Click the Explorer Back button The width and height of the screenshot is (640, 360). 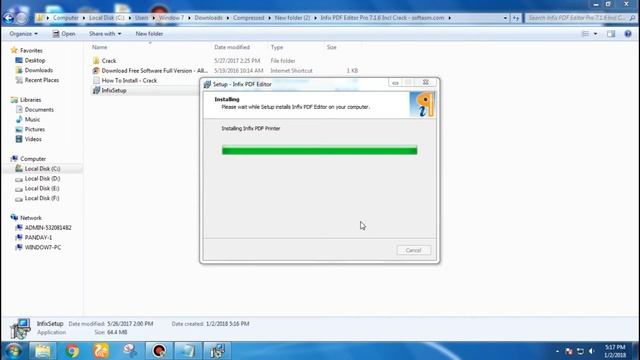8,18
